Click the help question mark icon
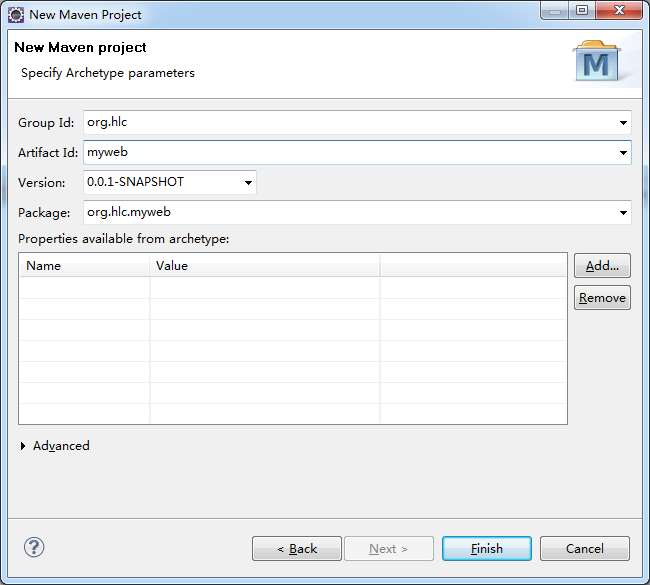650x585 pixels. [34, 547]
